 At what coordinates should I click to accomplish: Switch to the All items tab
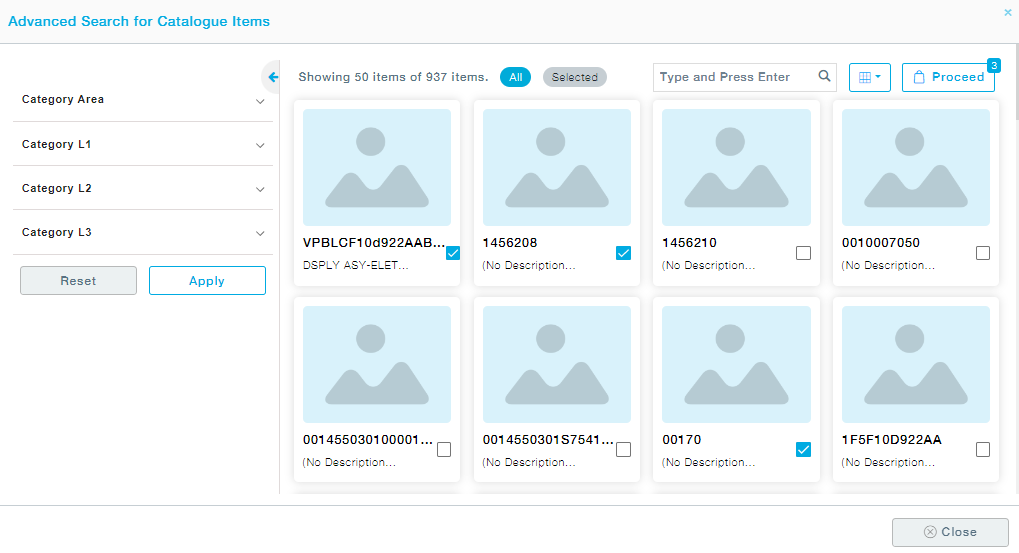click(x=515, y=77)
